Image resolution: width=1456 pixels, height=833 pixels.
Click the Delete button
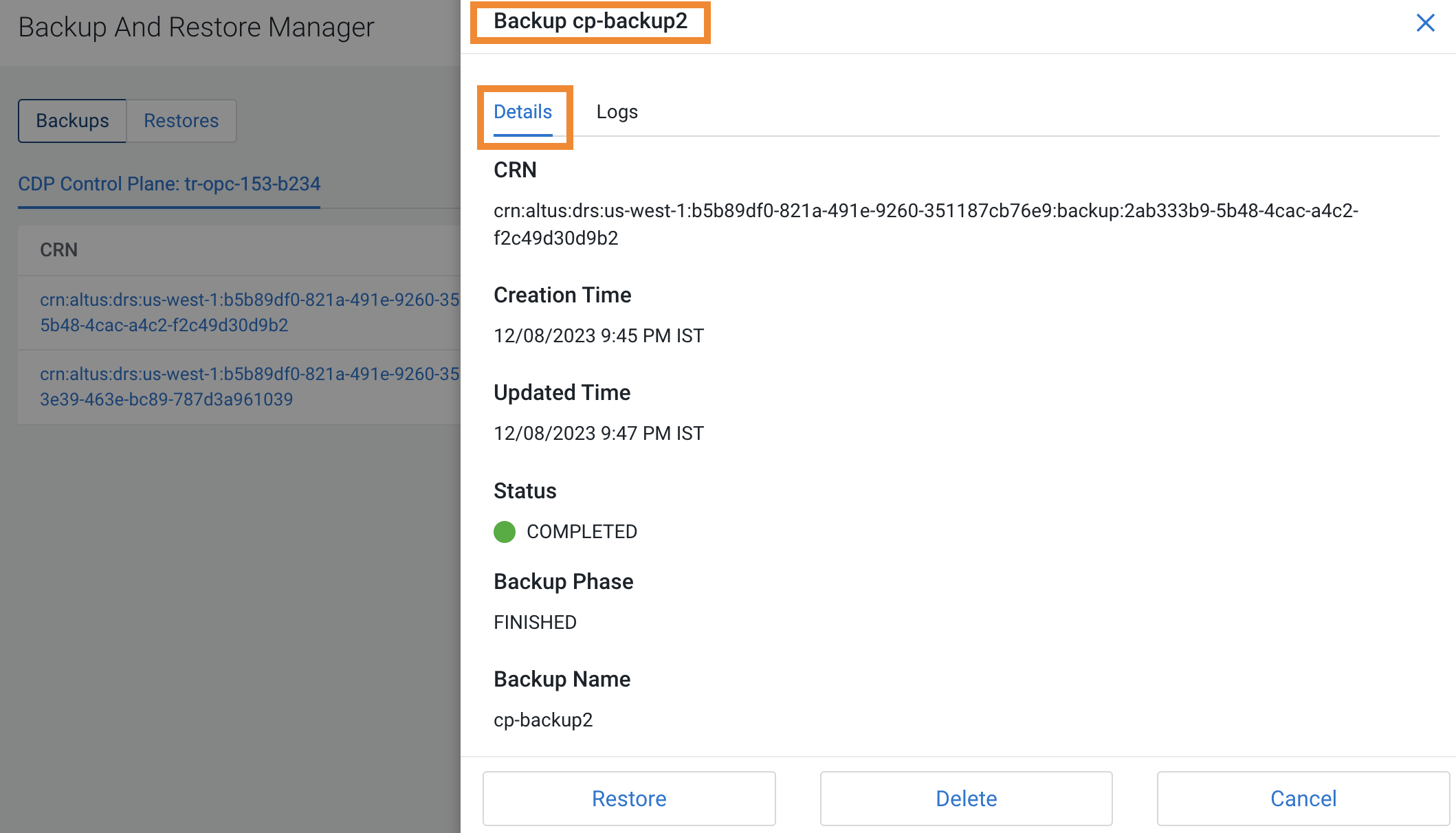coord(965,798)
